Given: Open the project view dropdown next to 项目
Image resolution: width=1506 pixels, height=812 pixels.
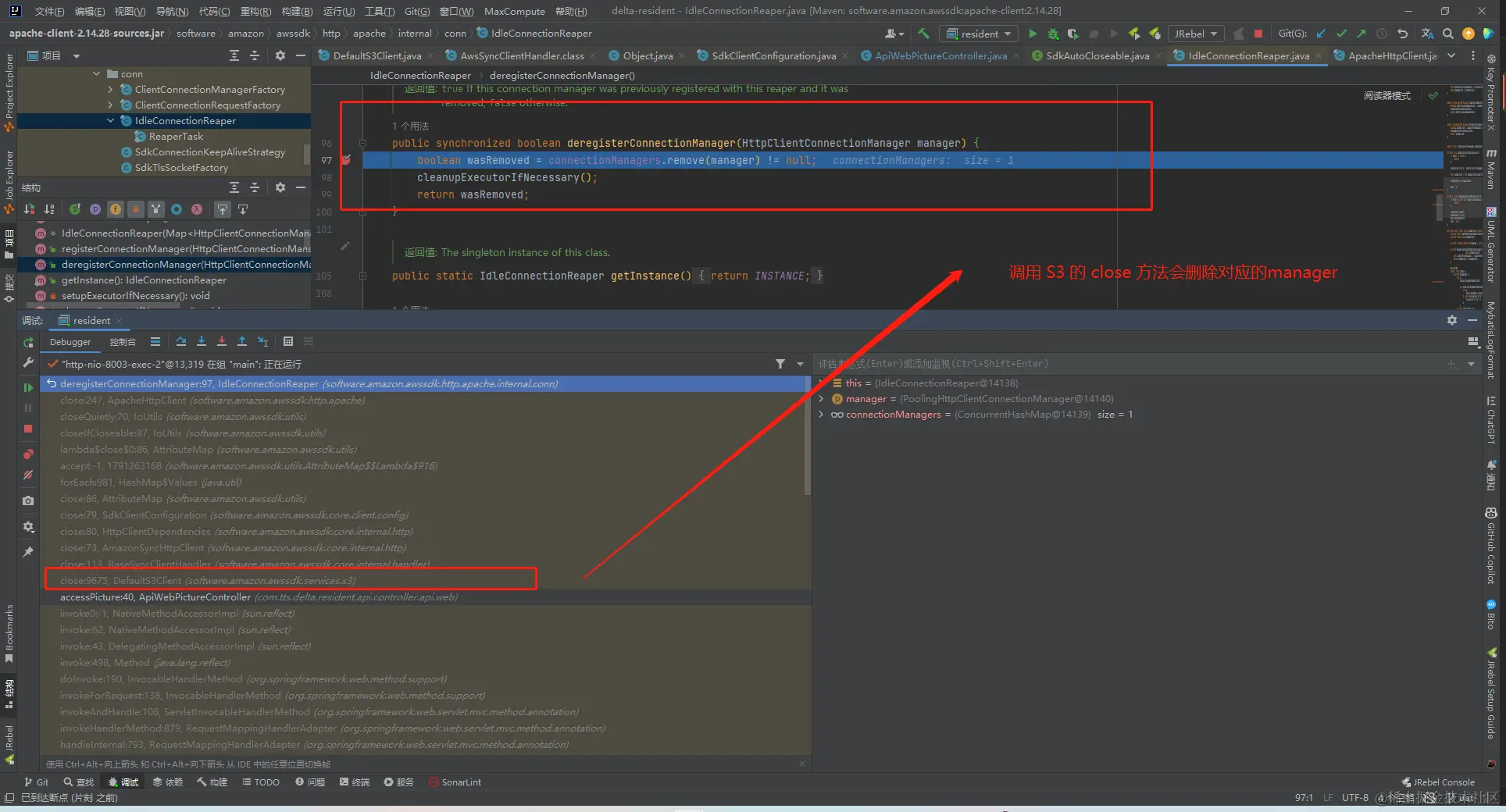Looking at the screenshot, I should [x=76, y=56].
